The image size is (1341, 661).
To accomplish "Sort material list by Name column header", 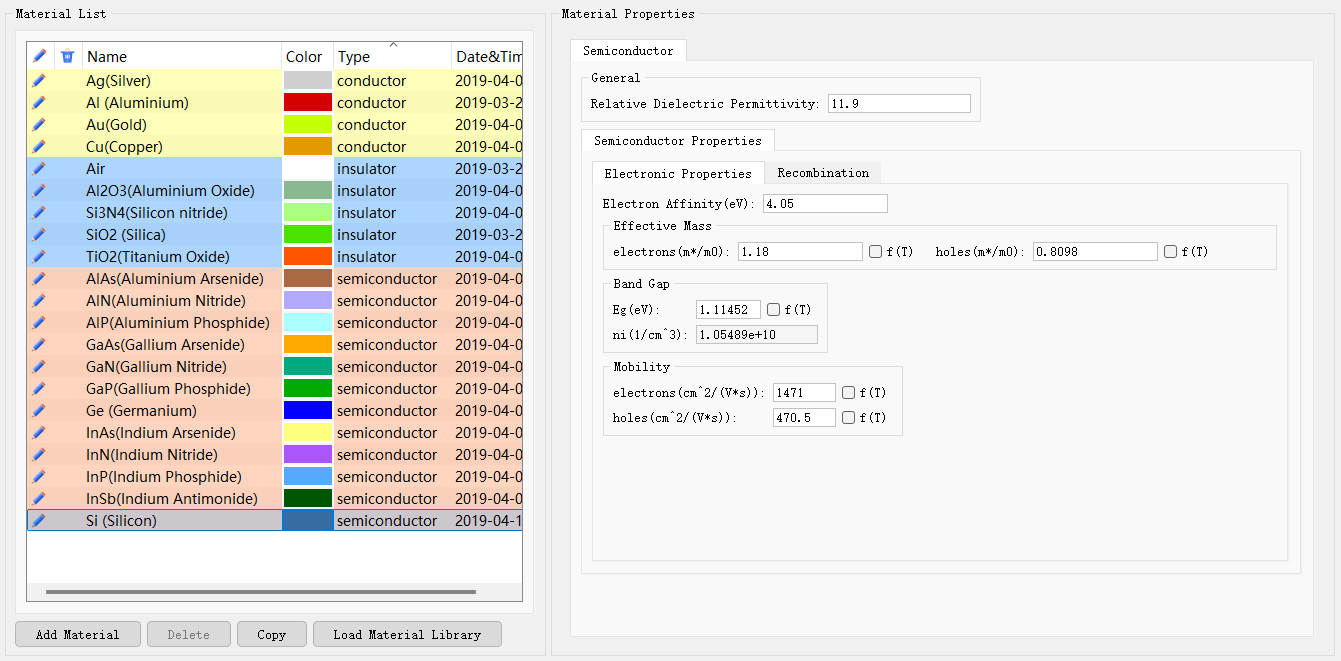I will (x=182, y=56).
